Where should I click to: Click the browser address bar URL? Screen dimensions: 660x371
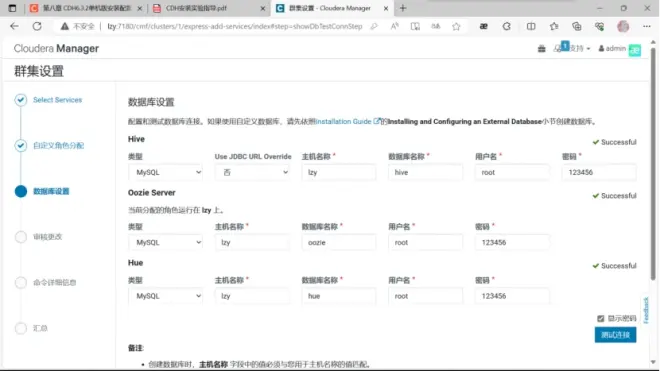[234, 26]
